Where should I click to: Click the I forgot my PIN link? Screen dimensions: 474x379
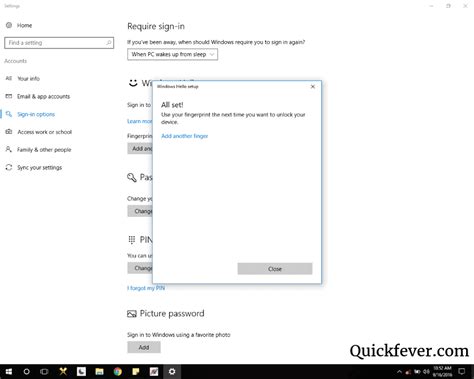tap(146, 288)
